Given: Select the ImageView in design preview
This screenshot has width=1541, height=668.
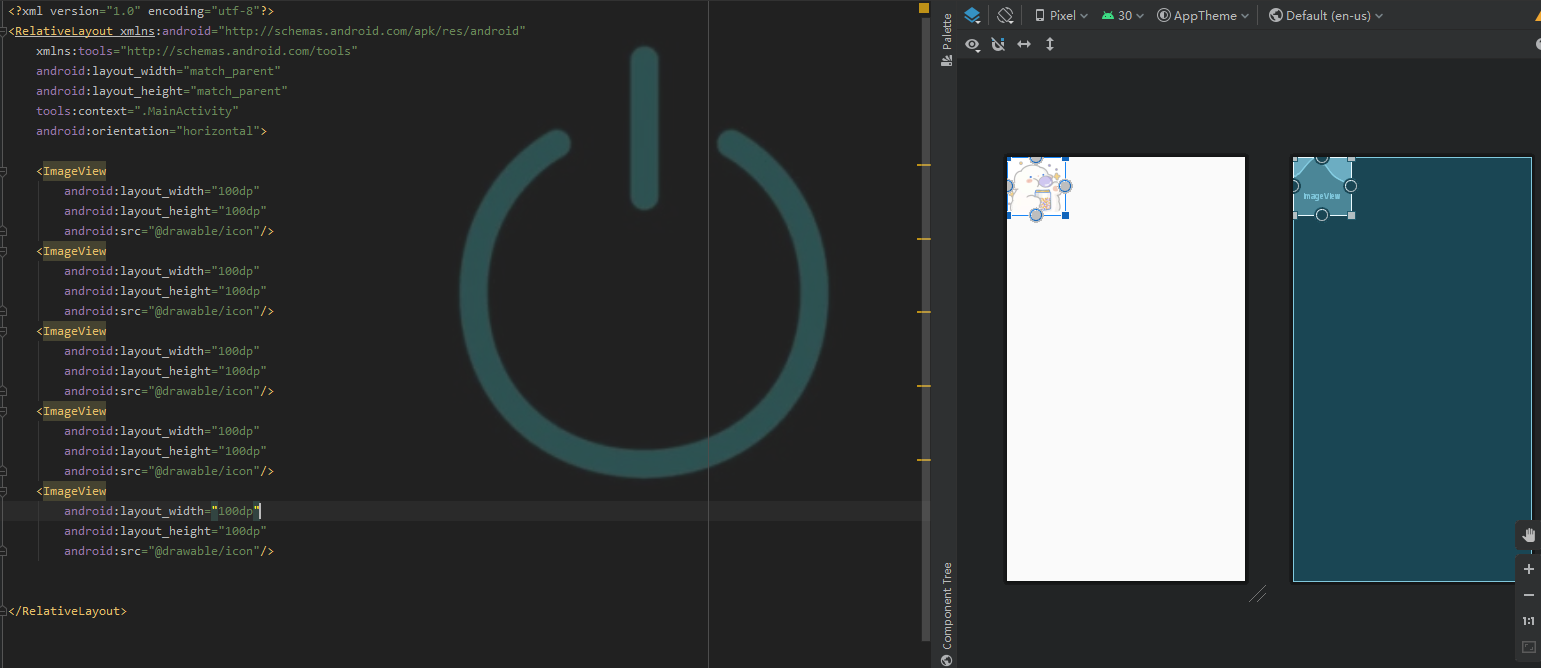Looking at the screenshot, I should coord(1036,186).
